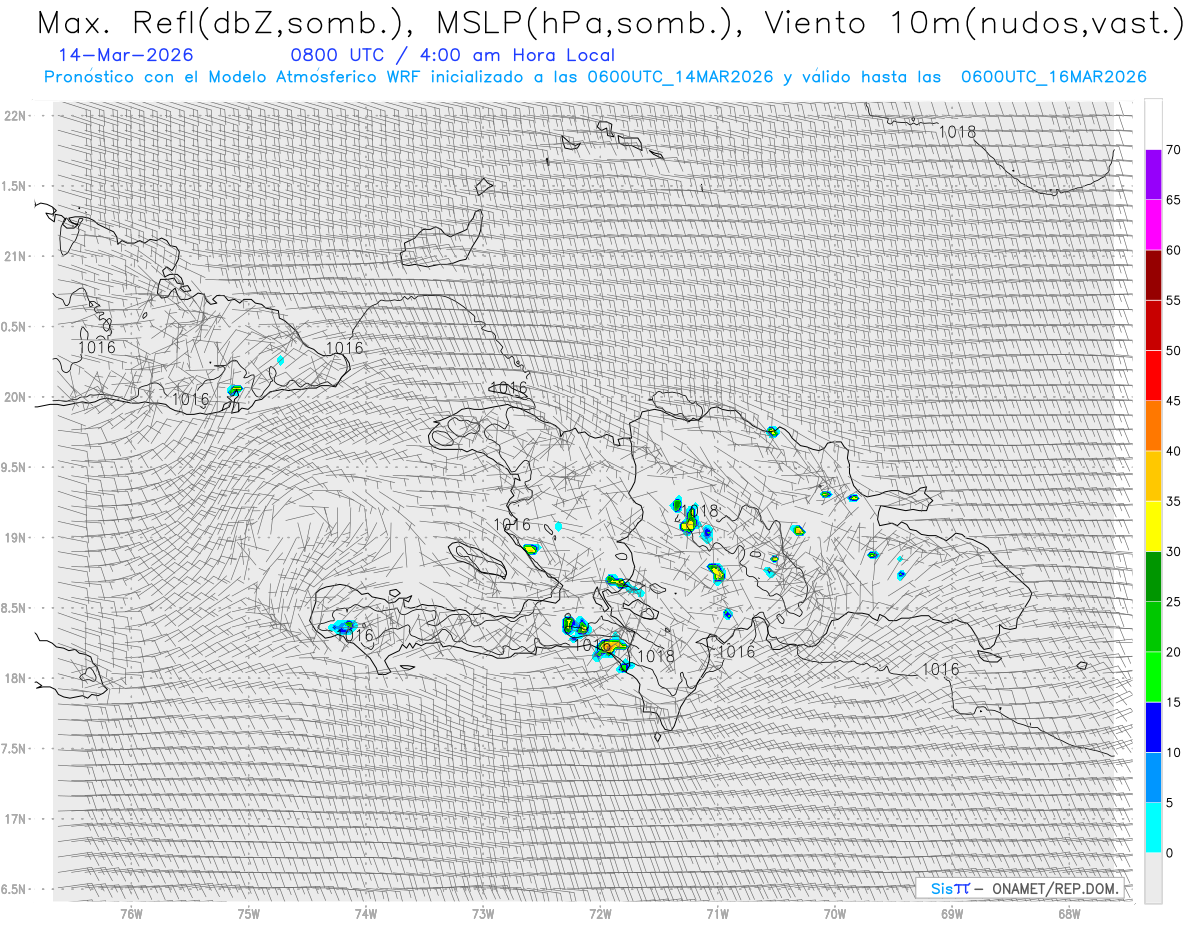Screen dimensions: 1200x927
Task: Click the '17N' latitude label
Action: click(15, 819)
